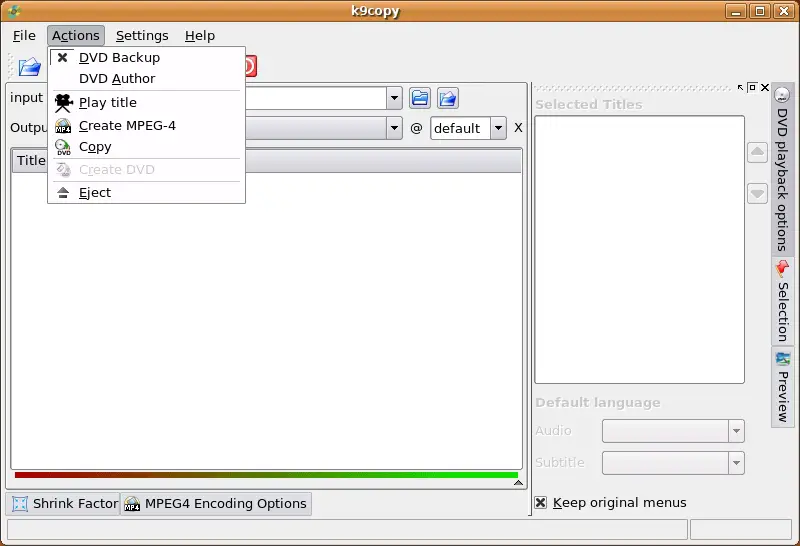Click the Eject icon in menu

pyautogui.click(x=63, y=193)
